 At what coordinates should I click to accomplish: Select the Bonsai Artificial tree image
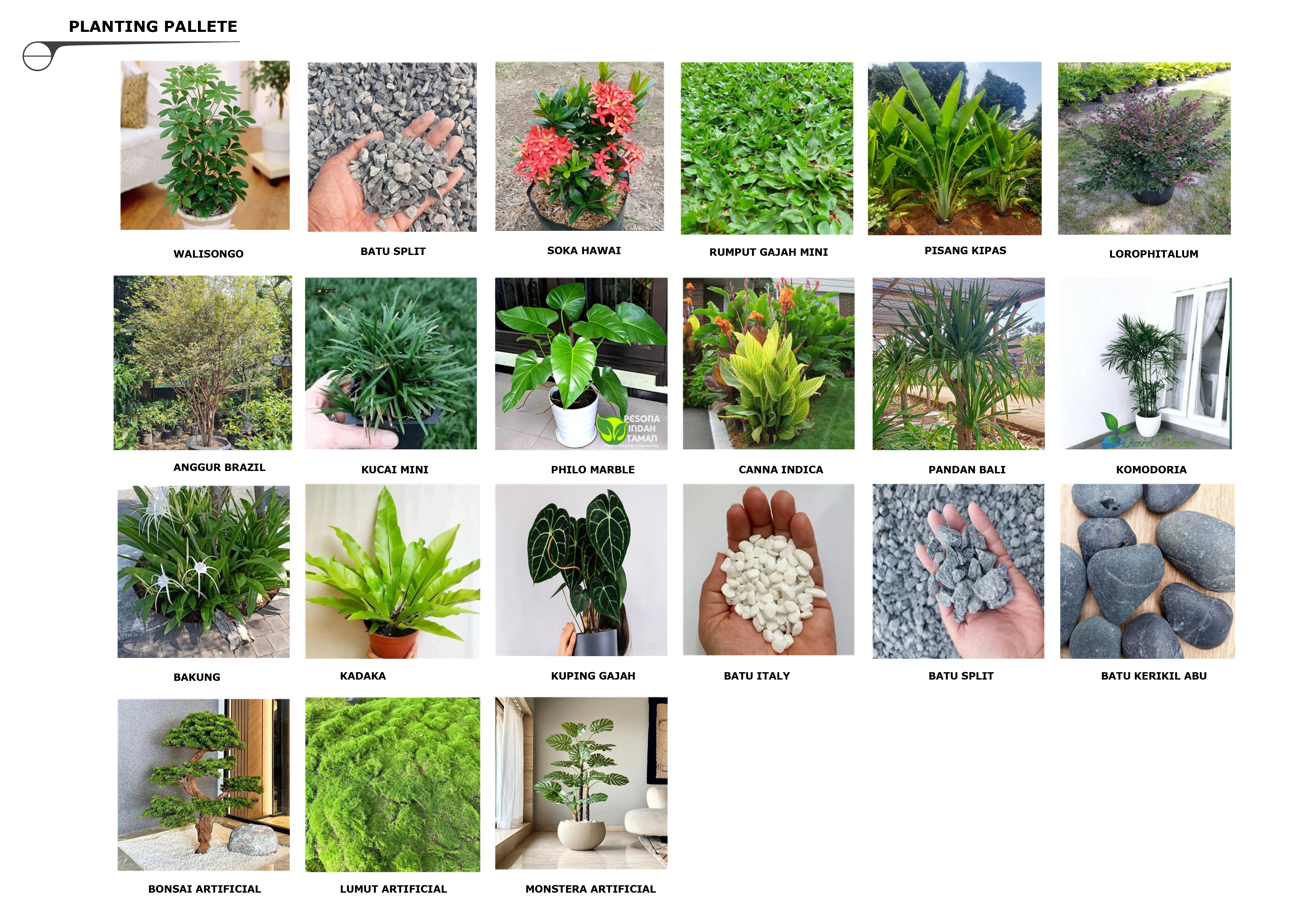click(x=203, y=785)
